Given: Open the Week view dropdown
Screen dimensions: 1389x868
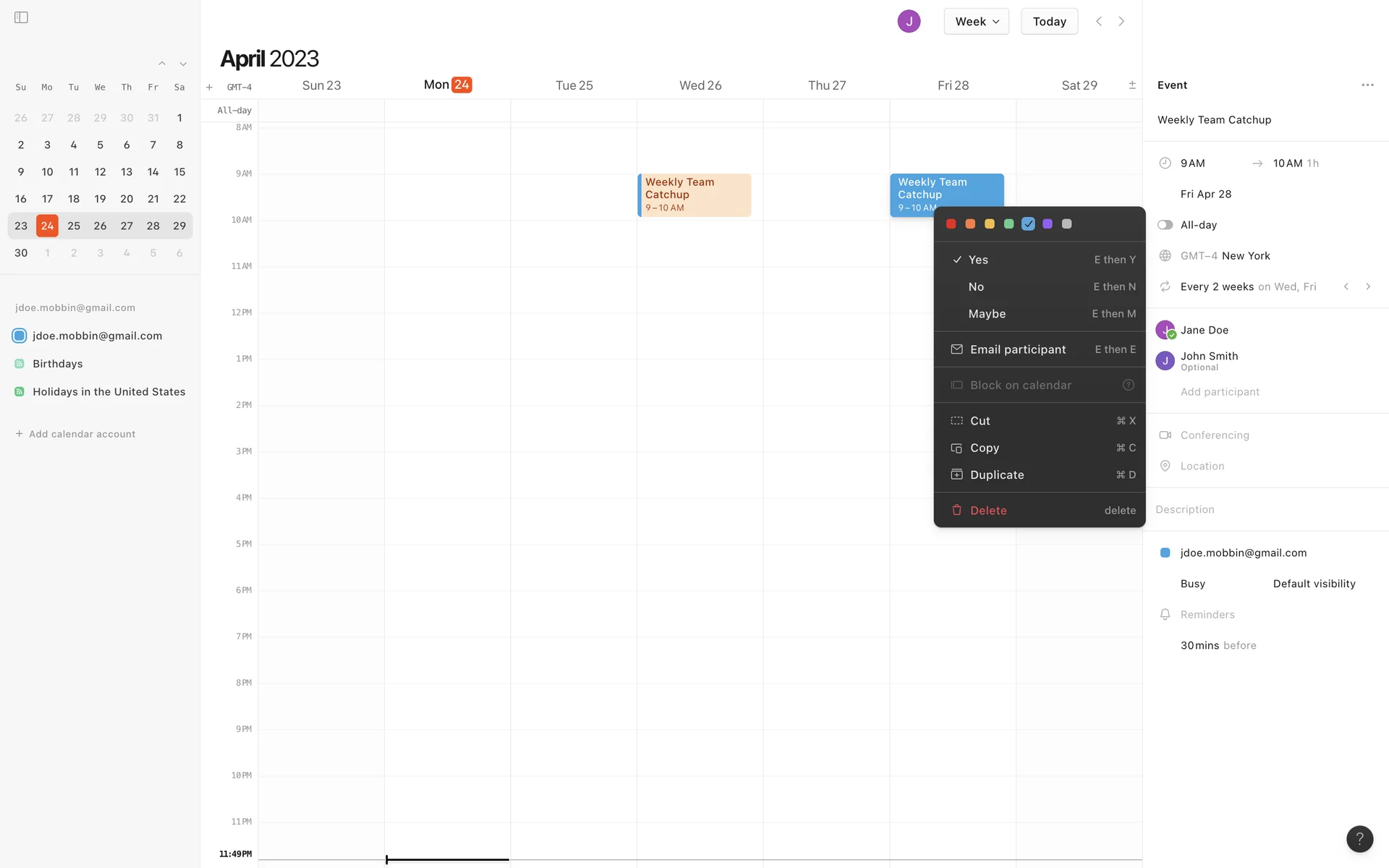Looking at the screenshot, I should coord(975,21).
